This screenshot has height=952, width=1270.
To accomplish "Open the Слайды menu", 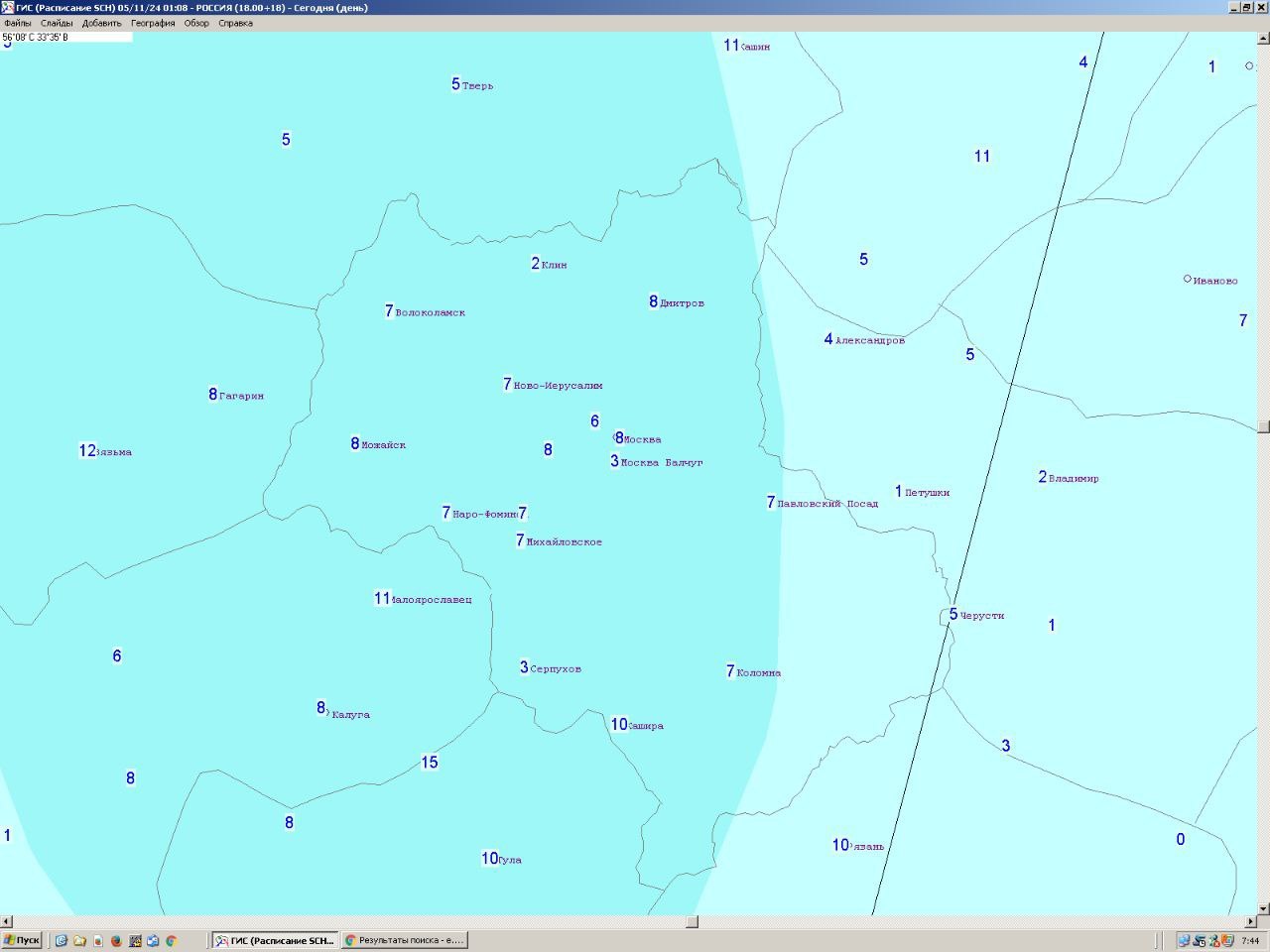I will click(57, 23).
